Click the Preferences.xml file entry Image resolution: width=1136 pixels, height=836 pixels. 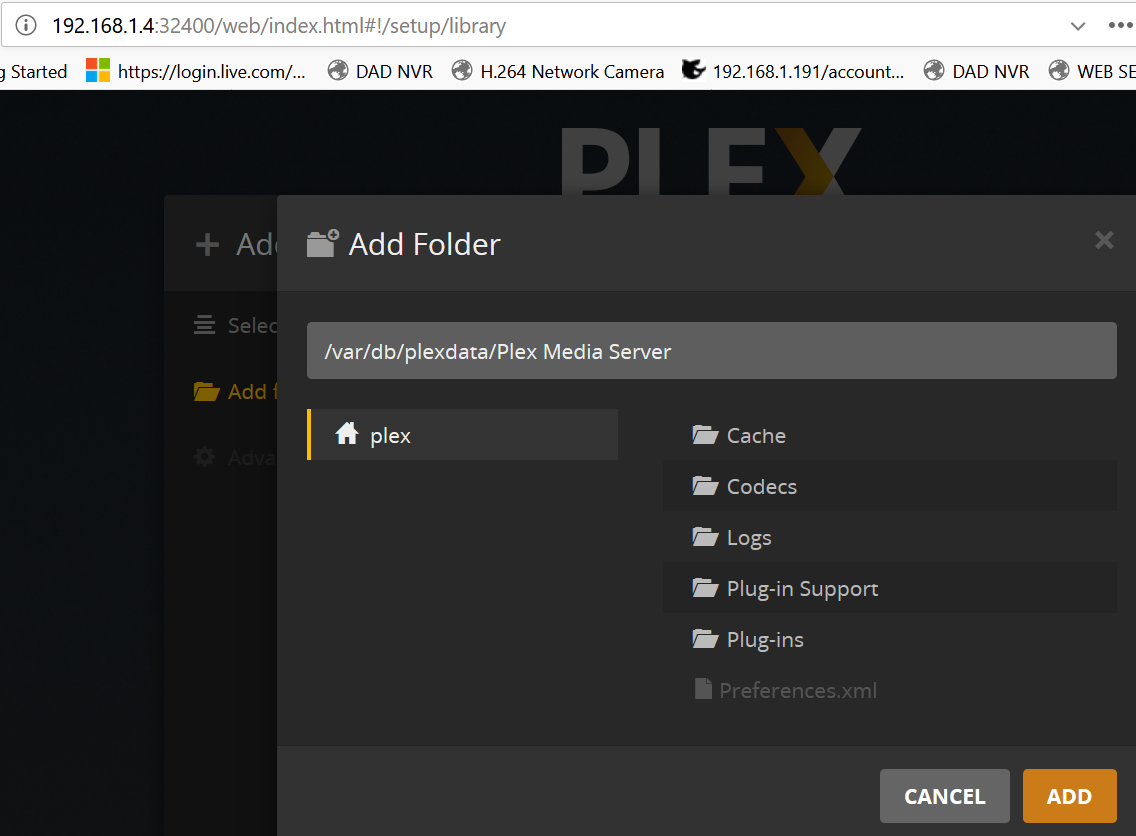[890, 690]
